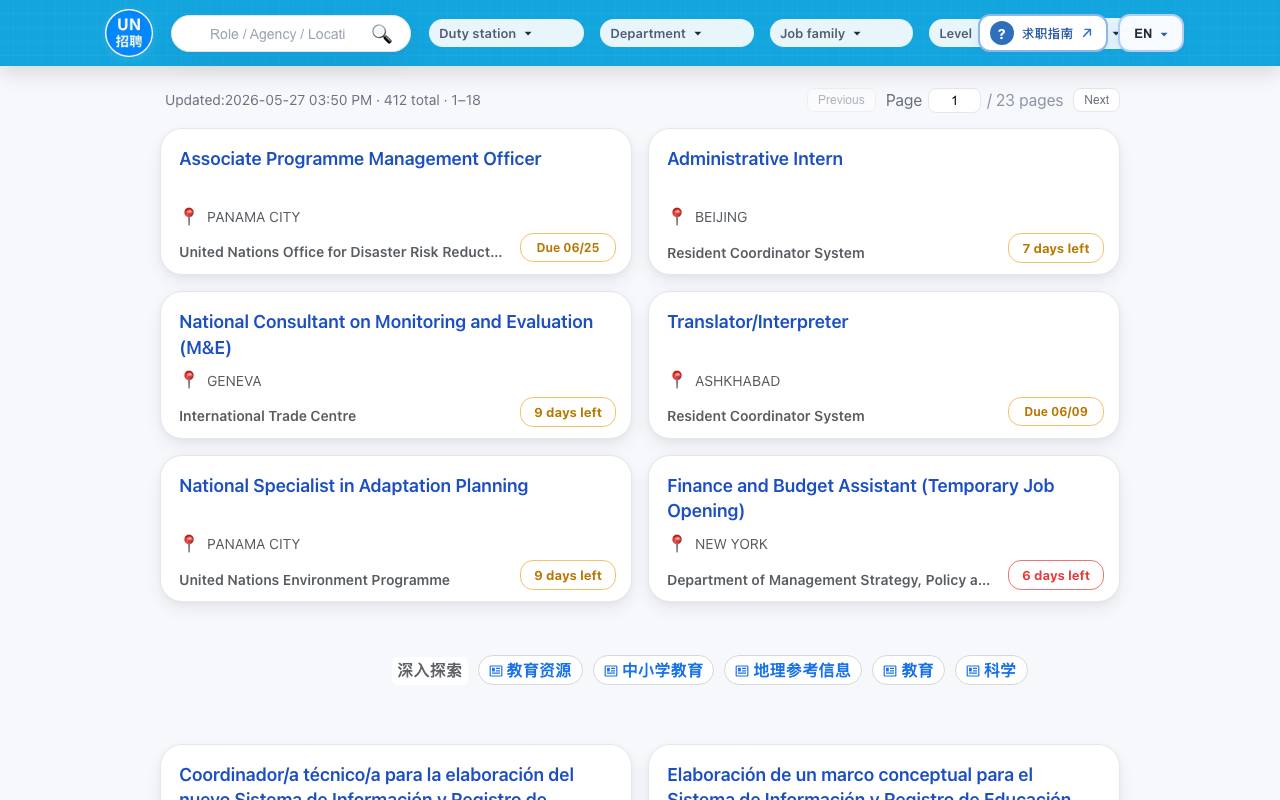Screen dimensions: 1280x800
Task: Open Elaboración de un marco conceptual listing
Action: pos(869,785)
